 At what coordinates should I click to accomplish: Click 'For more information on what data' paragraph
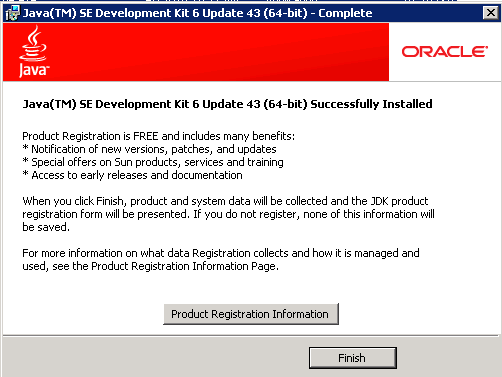click(221, 260)
